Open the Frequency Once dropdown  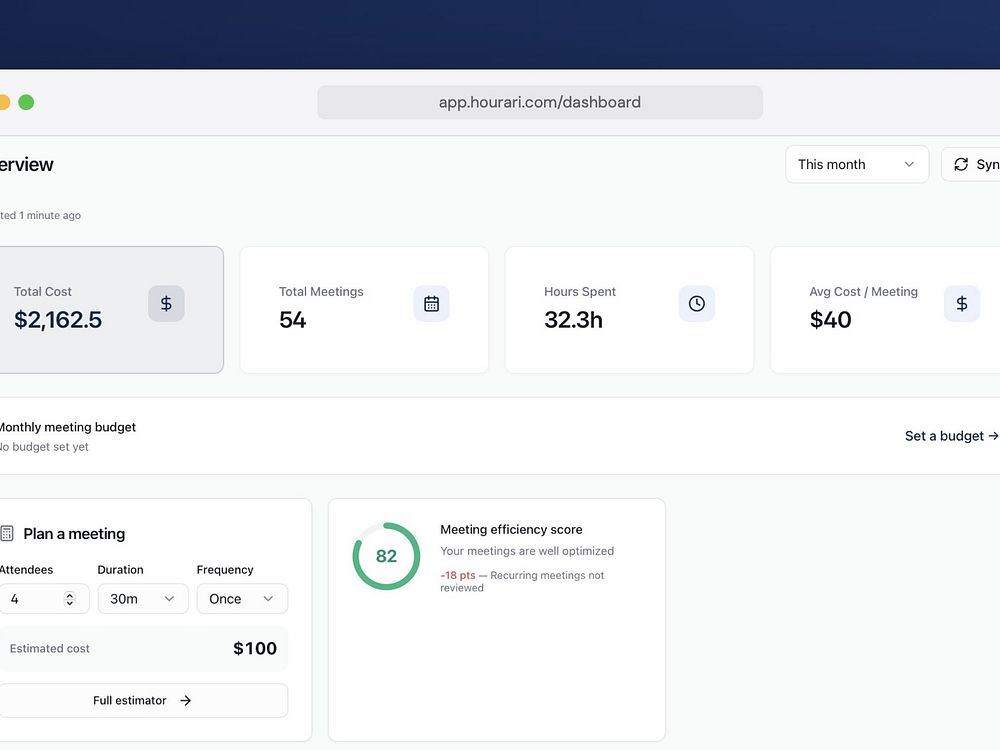(x=242, y=599)
